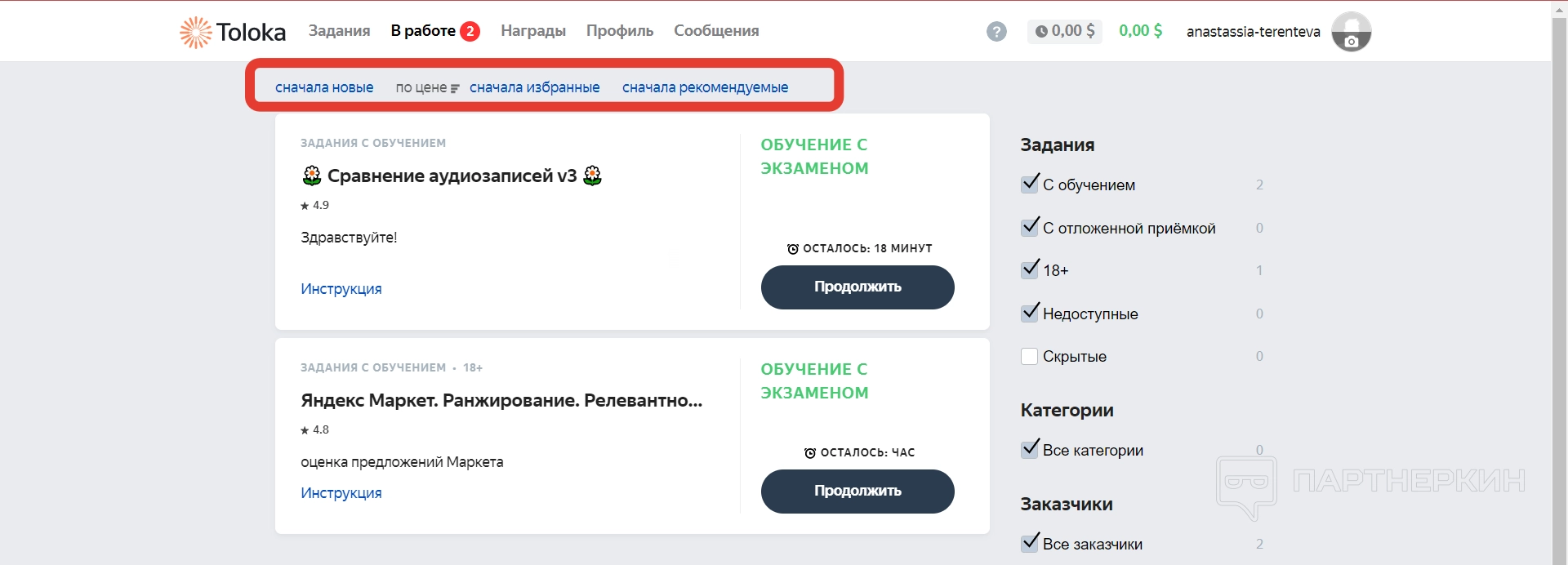Image resolution: width=1568 pixels, height=565 pixels.
Task: Open the "Задания" menu tab
Action: click(x=339, y=31)
